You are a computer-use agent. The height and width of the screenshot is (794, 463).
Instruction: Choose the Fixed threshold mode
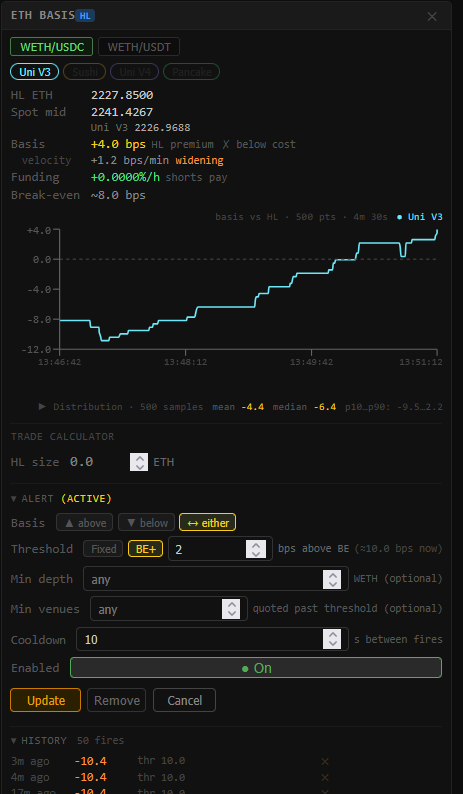click(103, 549)
